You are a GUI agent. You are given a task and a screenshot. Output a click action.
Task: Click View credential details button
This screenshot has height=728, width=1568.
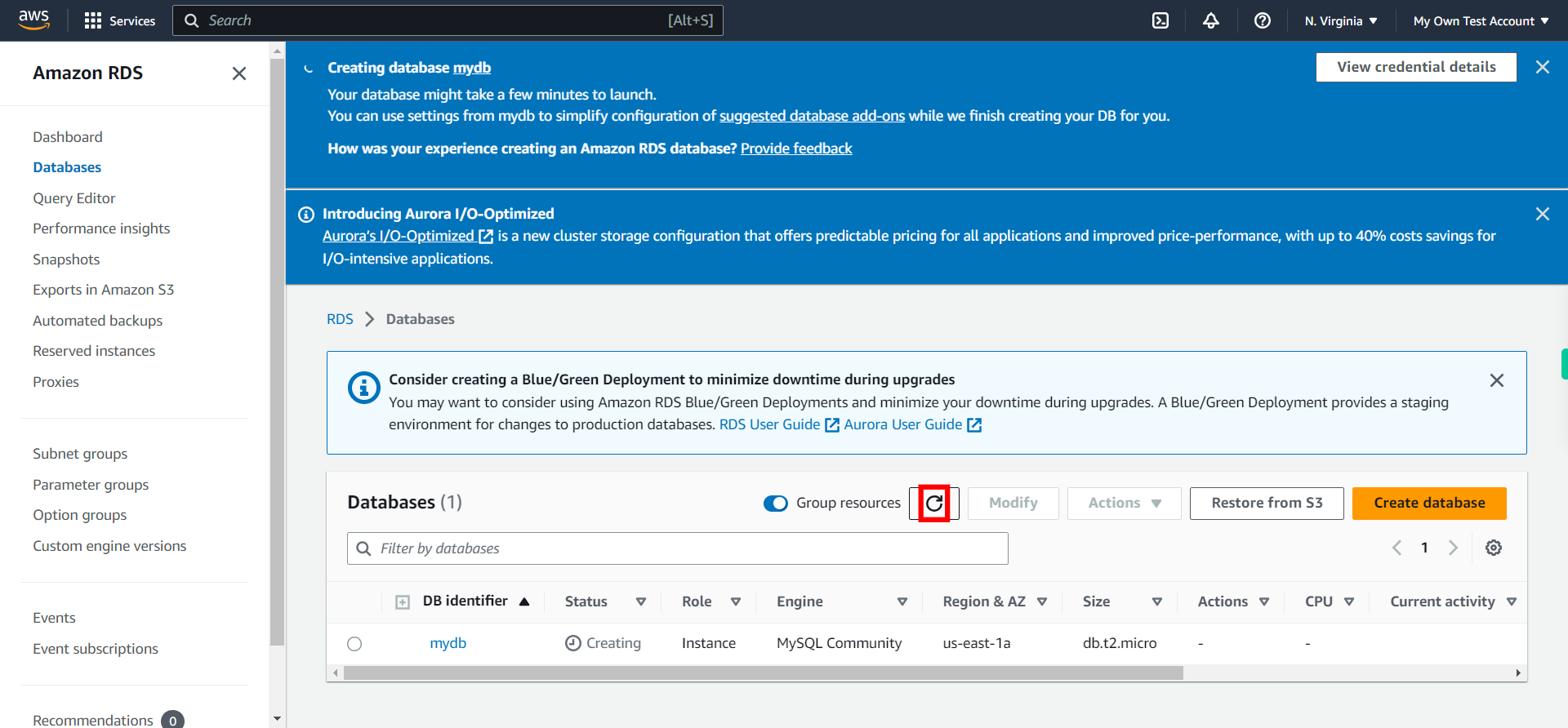[1416, 67]
